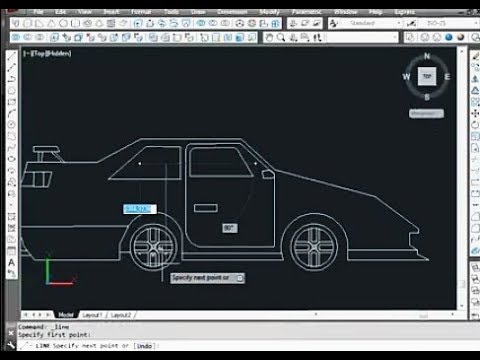Switch to the Layout2 tab
Image resolution: width=480 pixels, height=360 pixels.
120,315
